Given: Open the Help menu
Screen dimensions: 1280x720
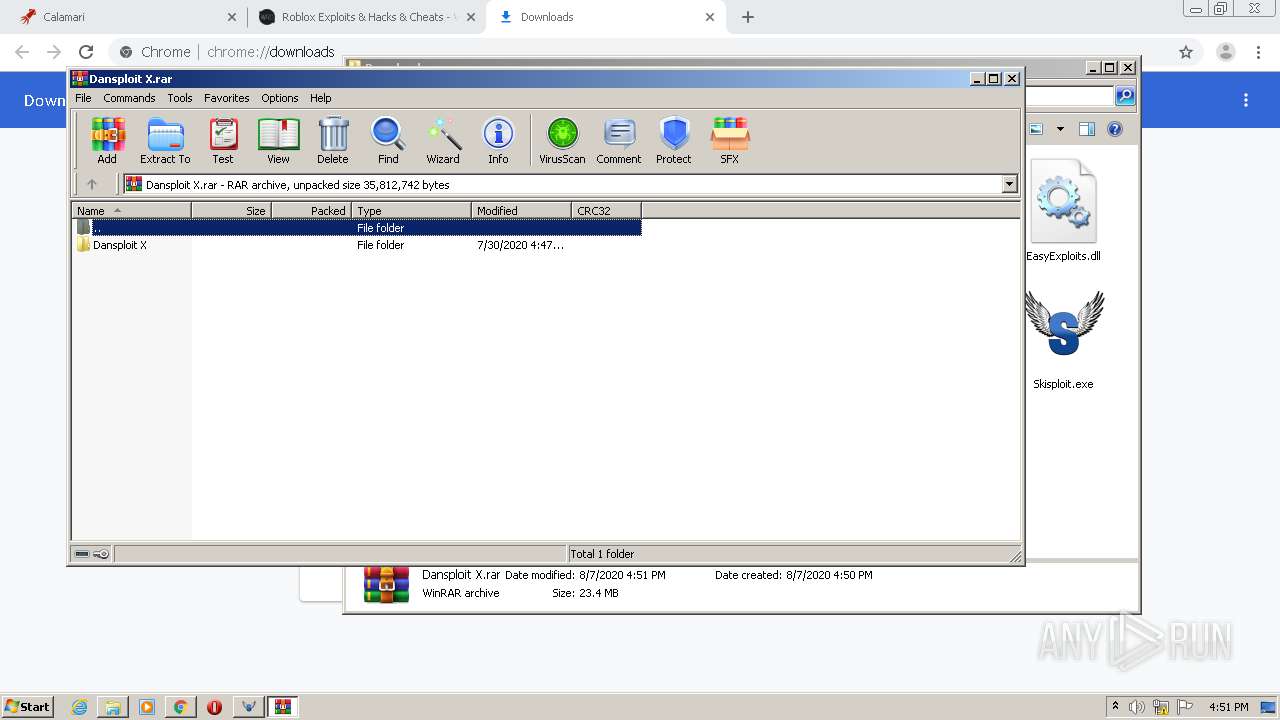Looking at the screenshot, I should [x=320, y=98].
